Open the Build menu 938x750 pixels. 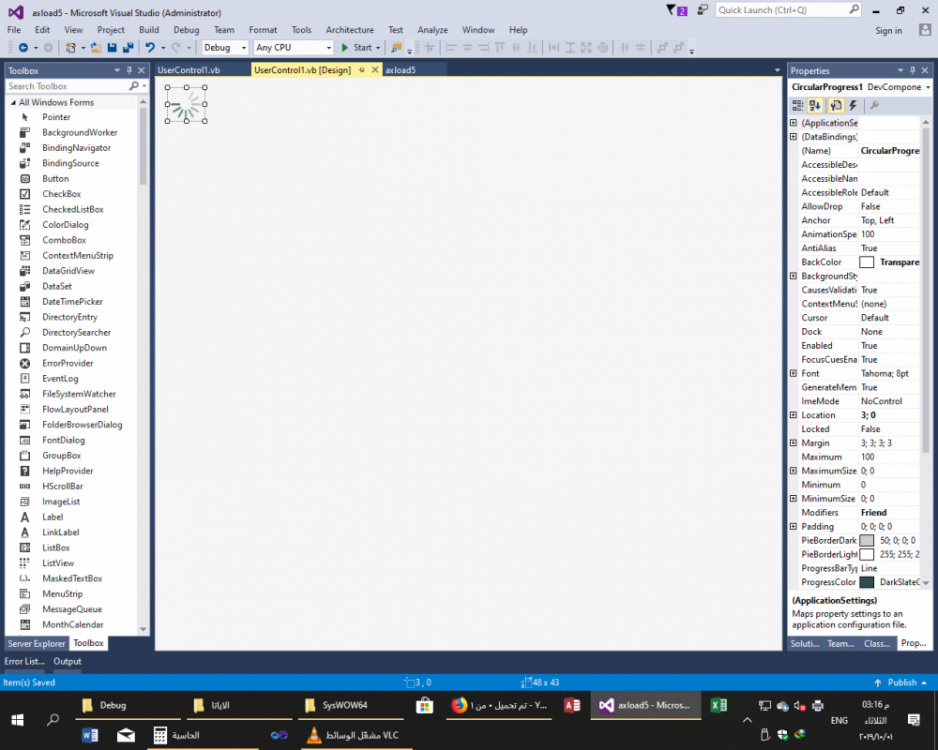click(149, 30)
